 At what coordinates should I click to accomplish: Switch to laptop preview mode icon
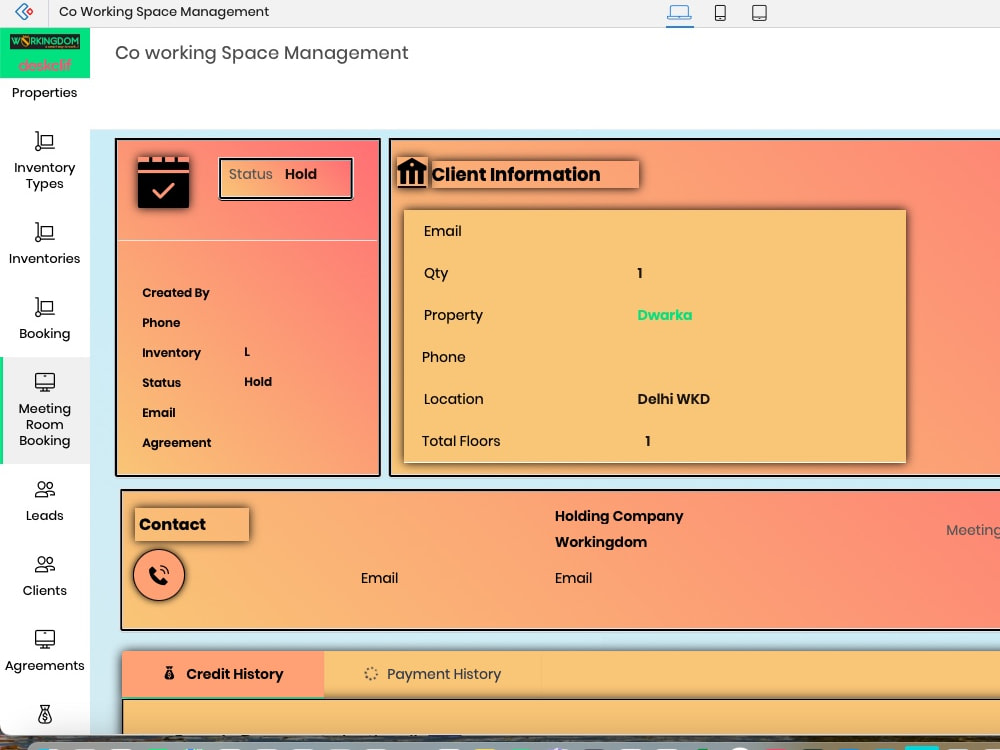click(x=679, y=13)
